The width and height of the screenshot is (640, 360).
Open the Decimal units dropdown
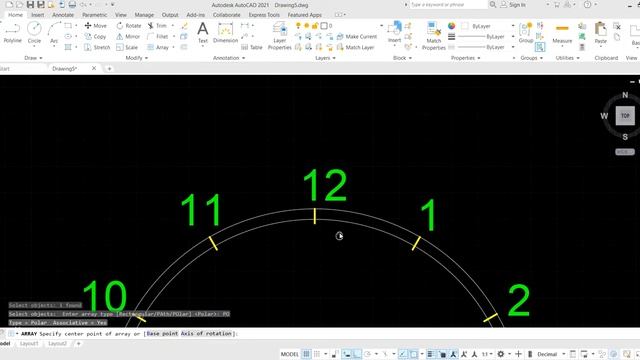click(x=551, y=354)
